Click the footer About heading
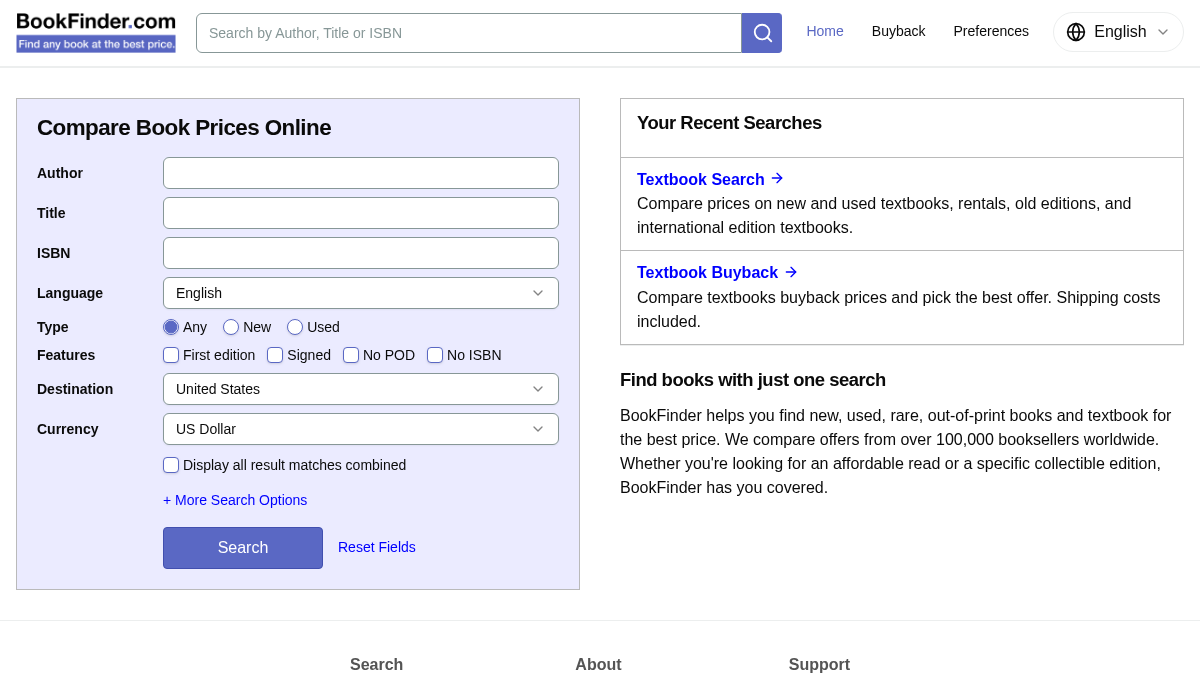The height and width of the screenshot is (675, 1200). click(x=598, y=664)
